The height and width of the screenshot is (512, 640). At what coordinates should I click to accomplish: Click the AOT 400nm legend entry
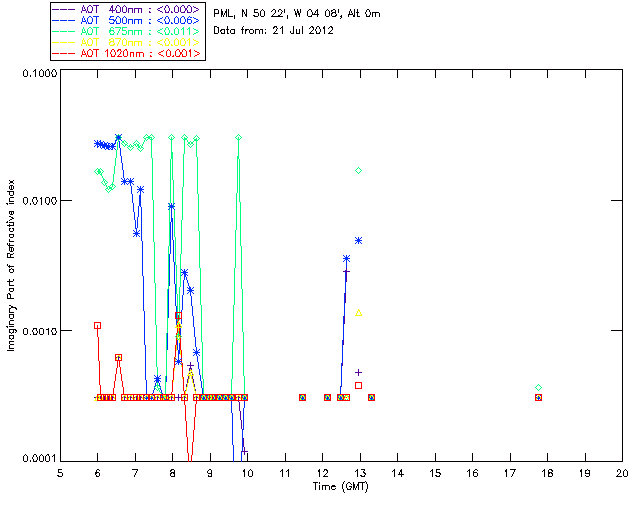(x=127, y=9)
